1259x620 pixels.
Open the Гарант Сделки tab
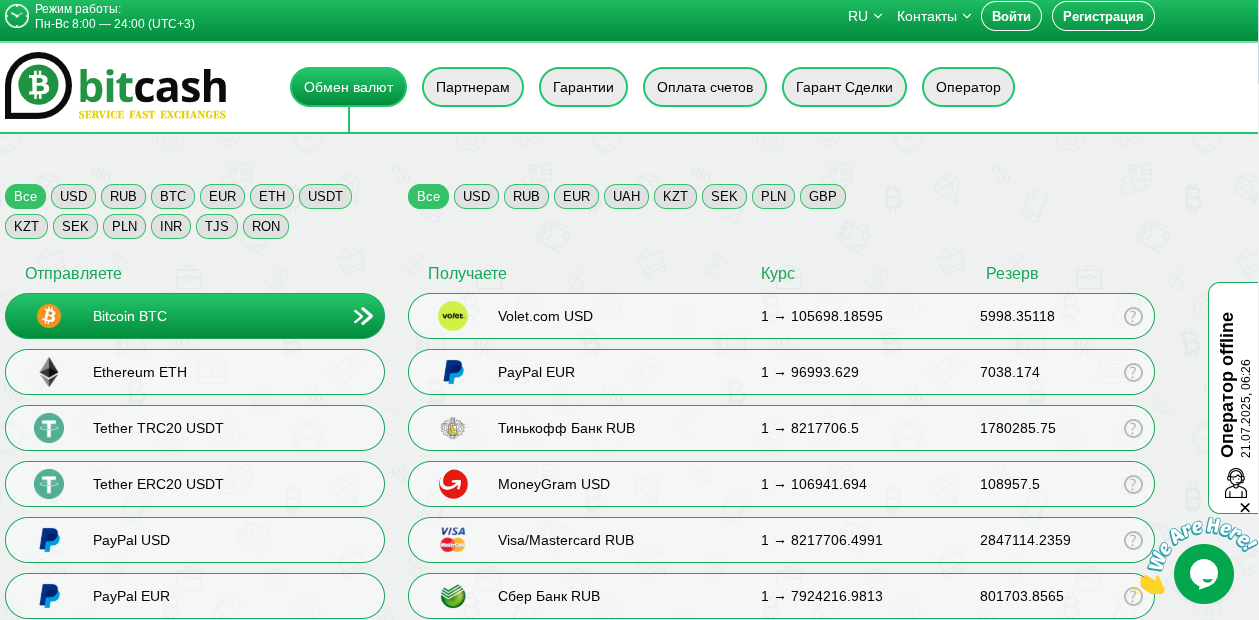click(x=844, y=87)
